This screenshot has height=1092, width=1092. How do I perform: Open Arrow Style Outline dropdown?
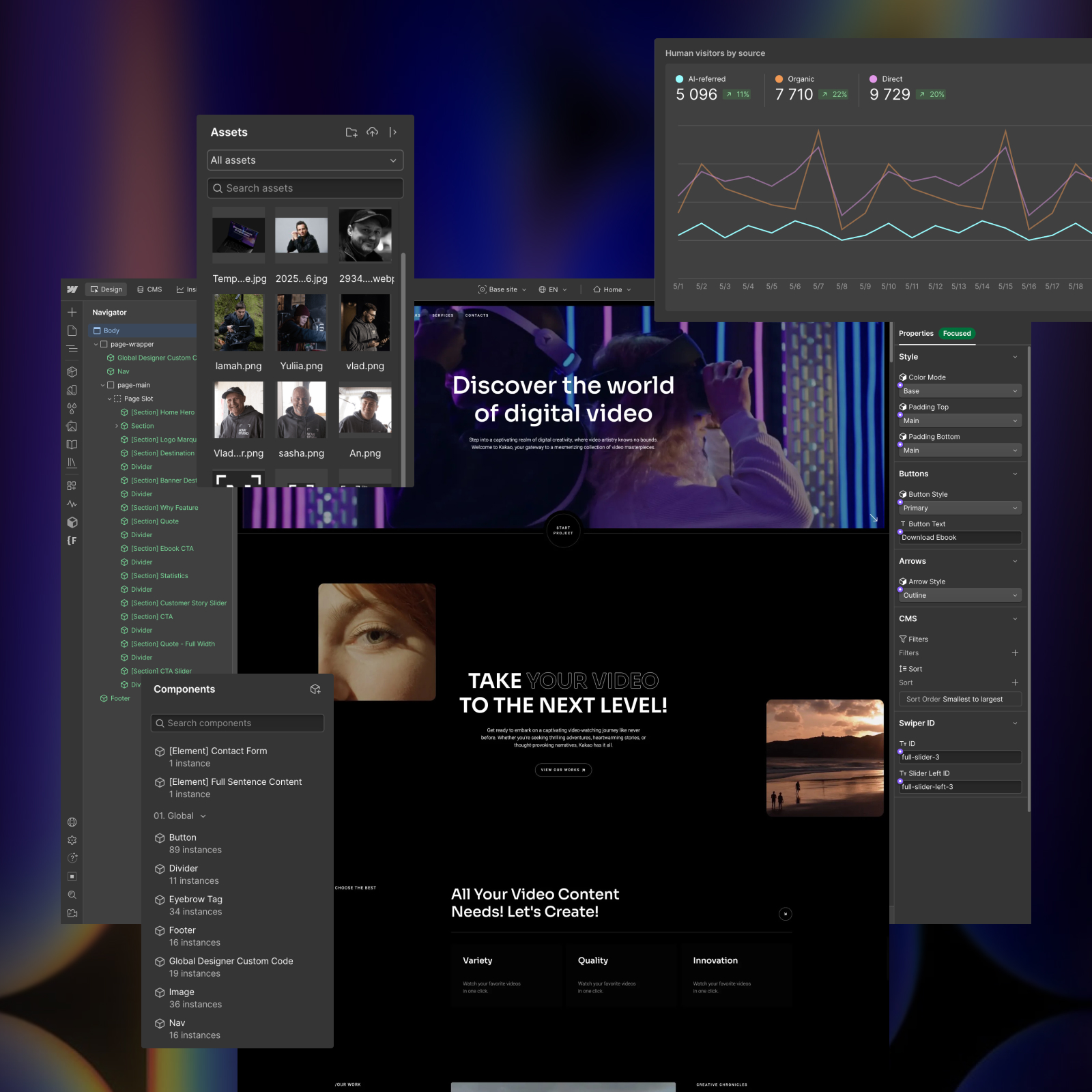pyautogui.click(x=960, y=596)
